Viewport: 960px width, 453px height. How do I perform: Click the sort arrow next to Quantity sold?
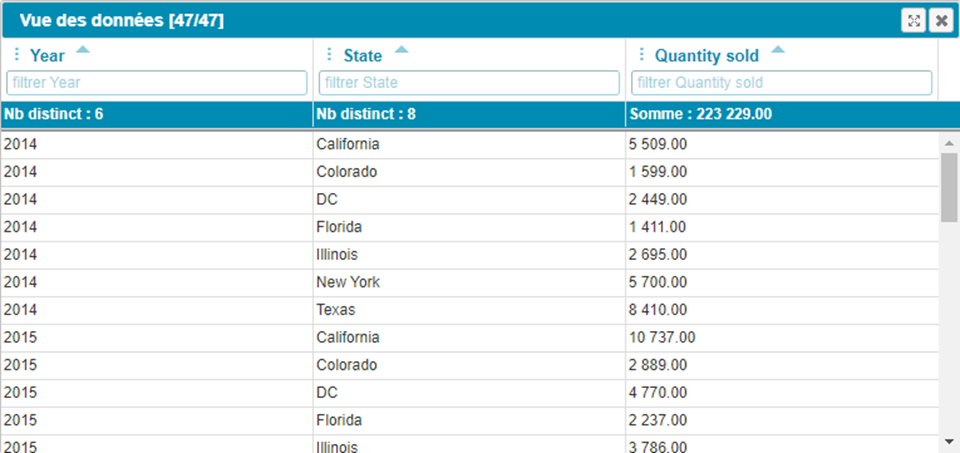point(778,49)
